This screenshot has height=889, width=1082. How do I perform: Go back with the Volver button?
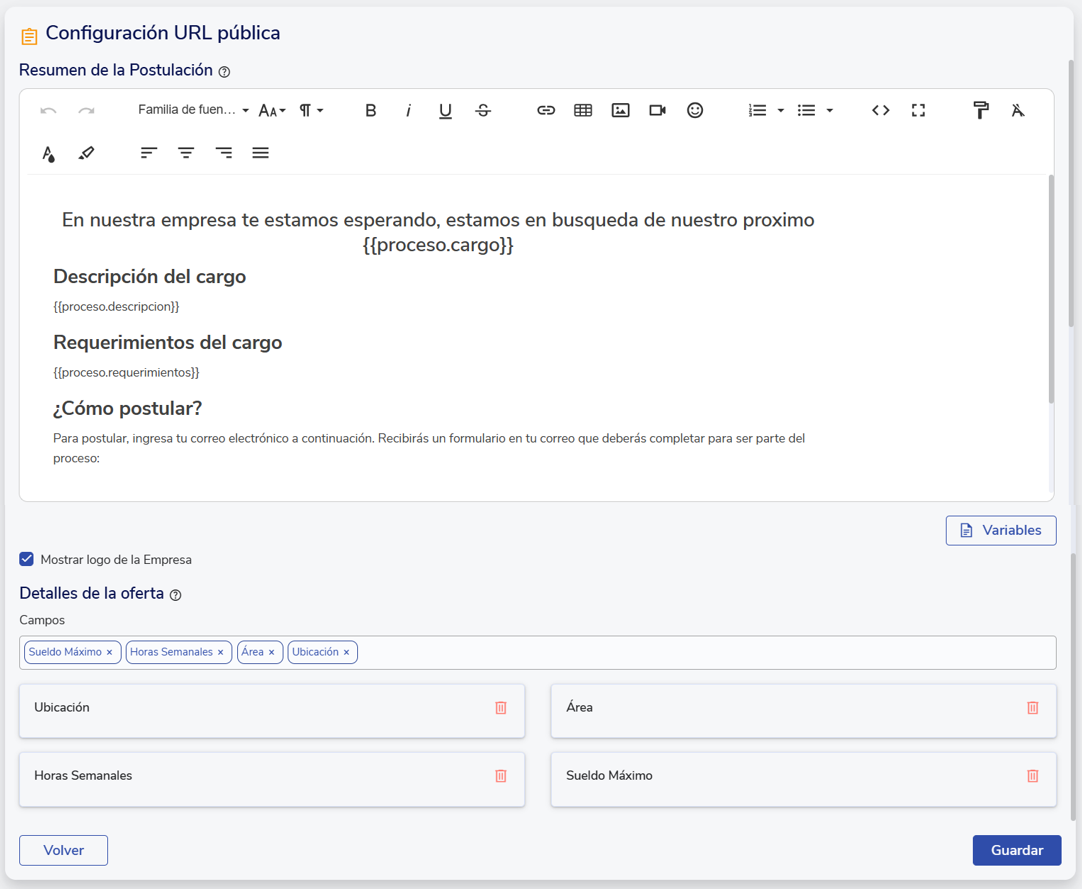pyautogui.click(x=63, y=850)
